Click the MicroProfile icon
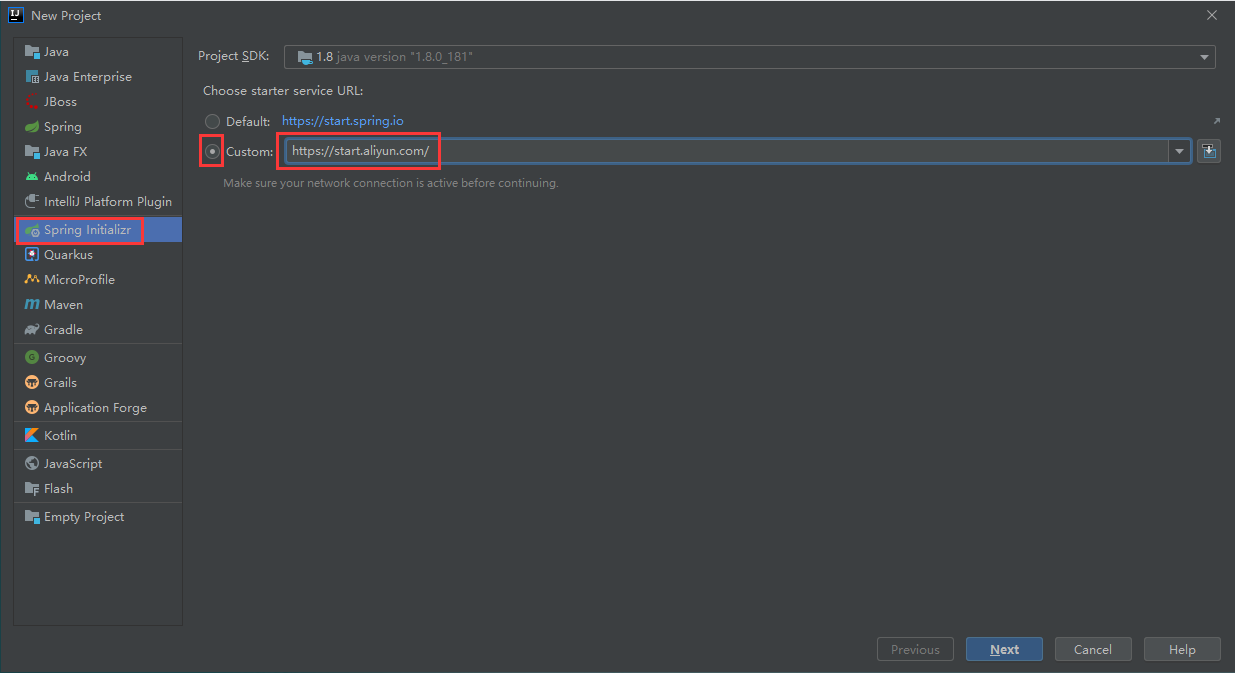The width and height of the screenshot is (1235, 673). pos(32,280)
